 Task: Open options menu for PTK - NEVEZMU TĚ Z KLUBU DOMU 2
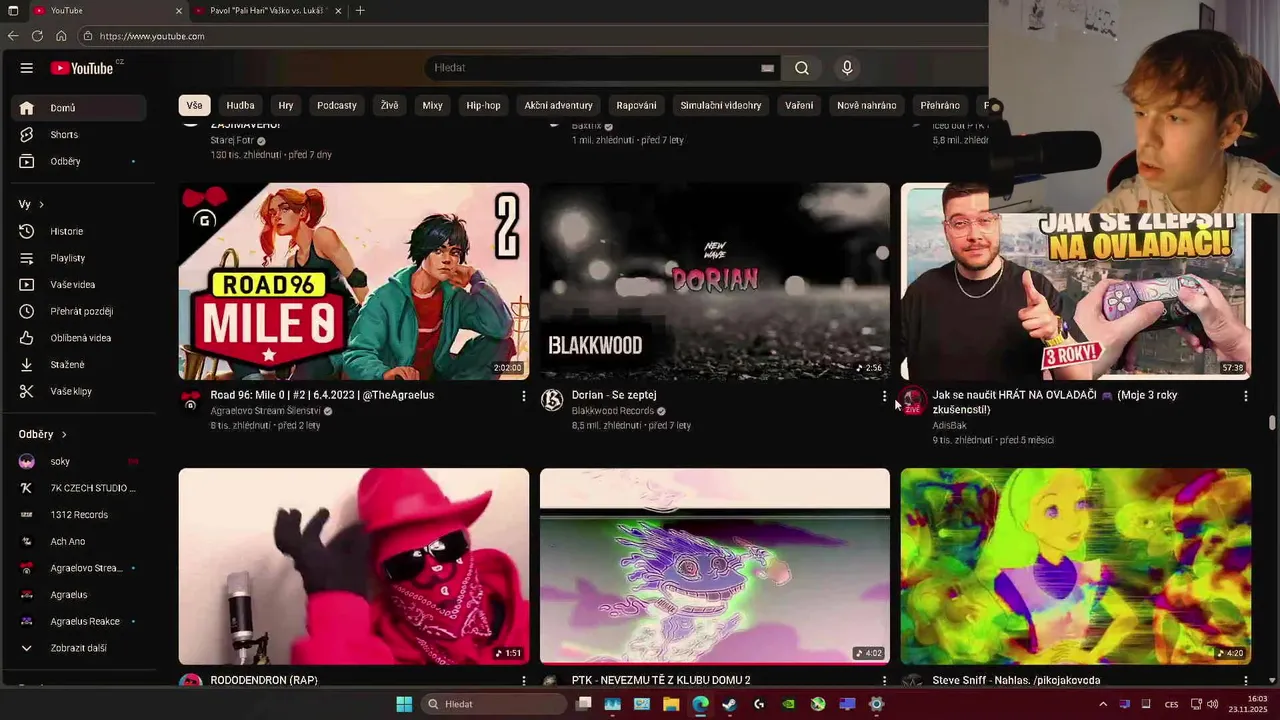click(884, 680)
